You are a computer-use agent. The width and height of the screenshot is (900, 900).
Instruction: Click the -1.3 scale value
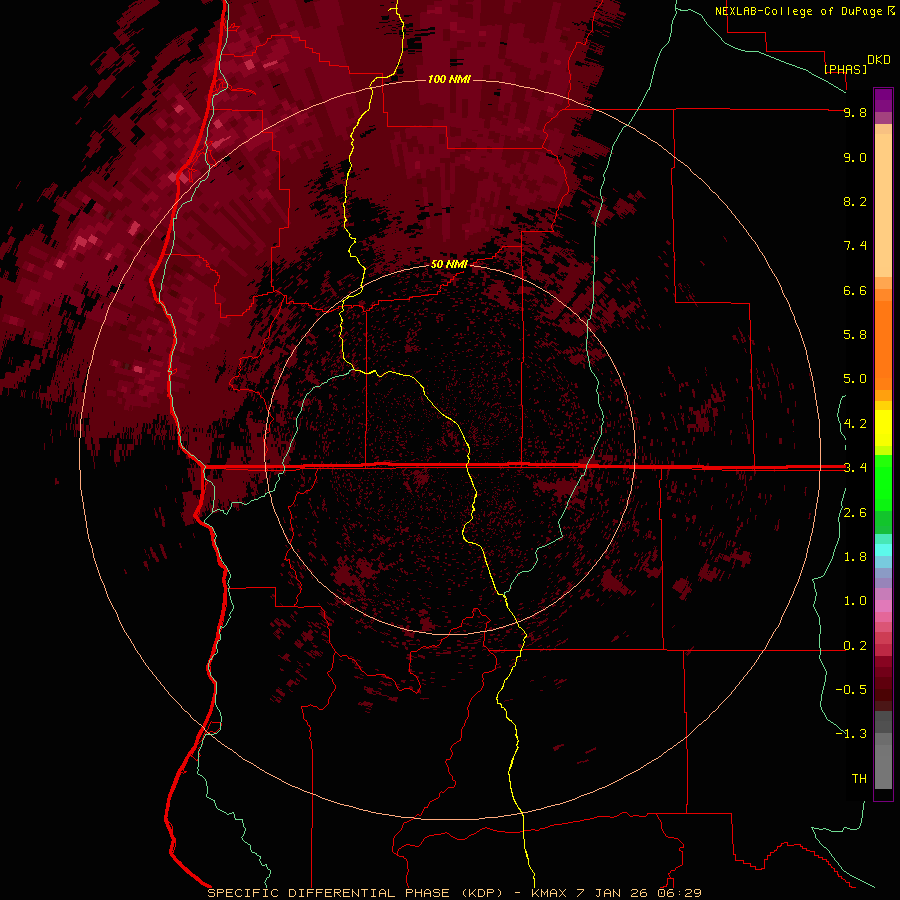click(x=851, y=734)
